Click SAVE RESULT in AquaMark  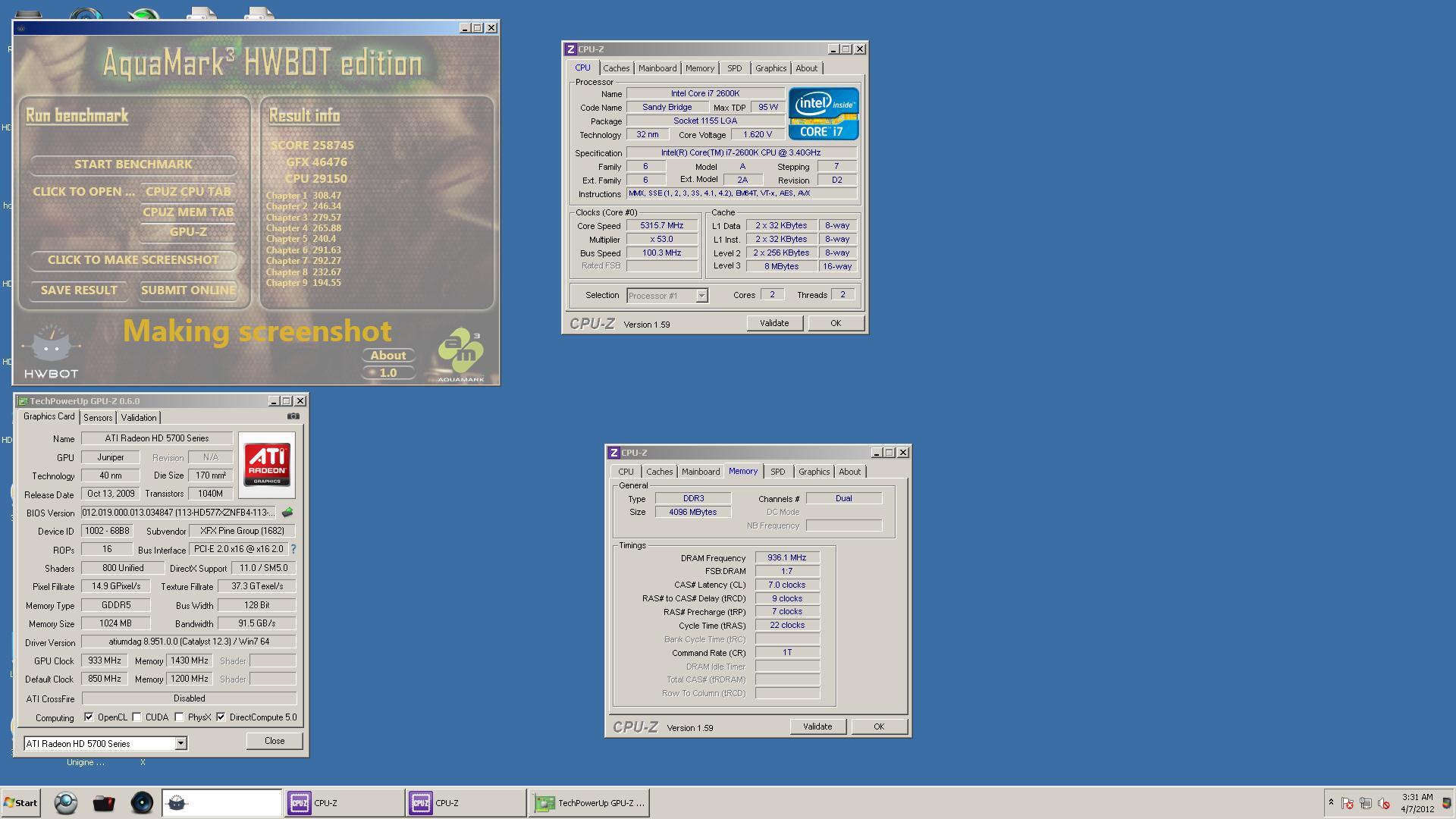pyautogui.click(x=79, y=290)
